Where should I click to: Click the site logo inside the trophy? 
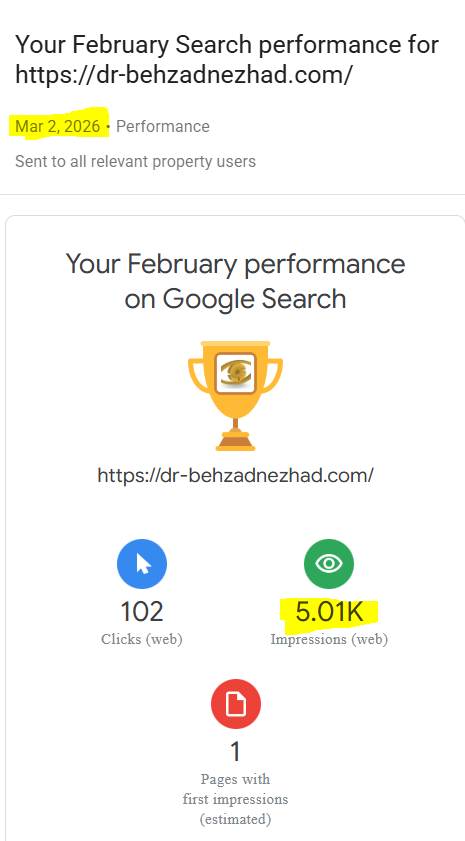point(235,373)
